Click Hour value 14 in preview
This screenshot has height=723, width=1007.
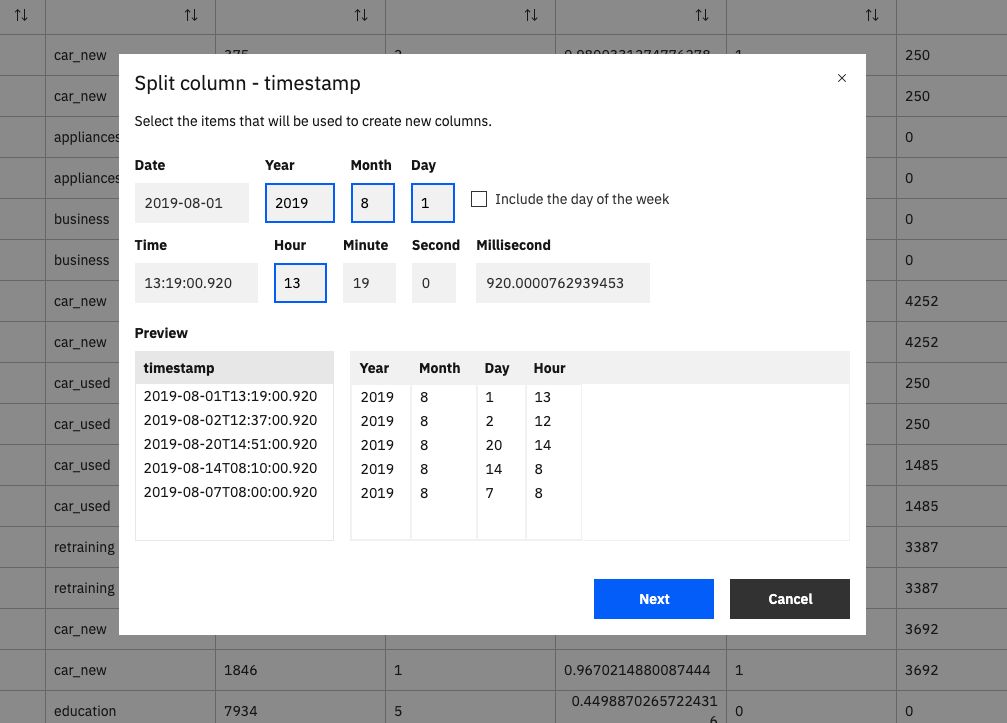pos(542,445)
